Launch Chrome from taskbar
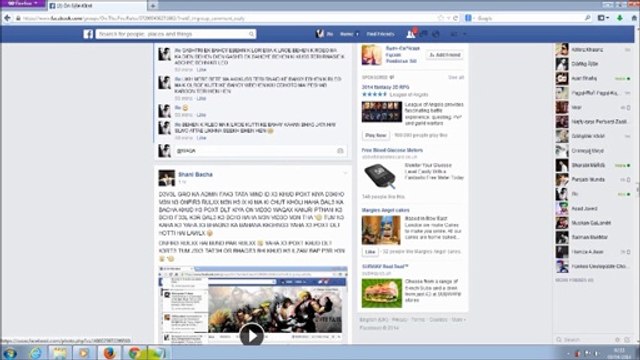 pos(134,353)
